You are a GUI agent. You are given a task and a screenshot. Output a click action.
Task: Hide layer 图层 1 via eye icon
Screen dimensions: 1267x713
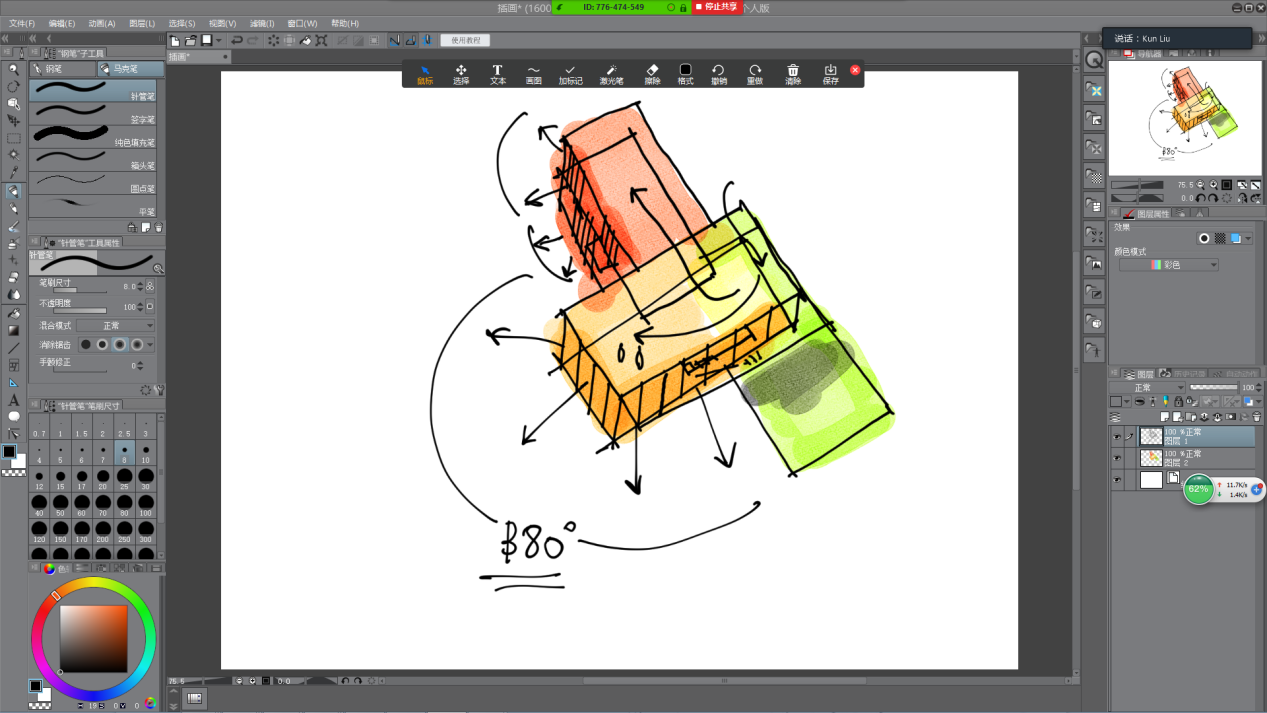(x=1116, y=437)
